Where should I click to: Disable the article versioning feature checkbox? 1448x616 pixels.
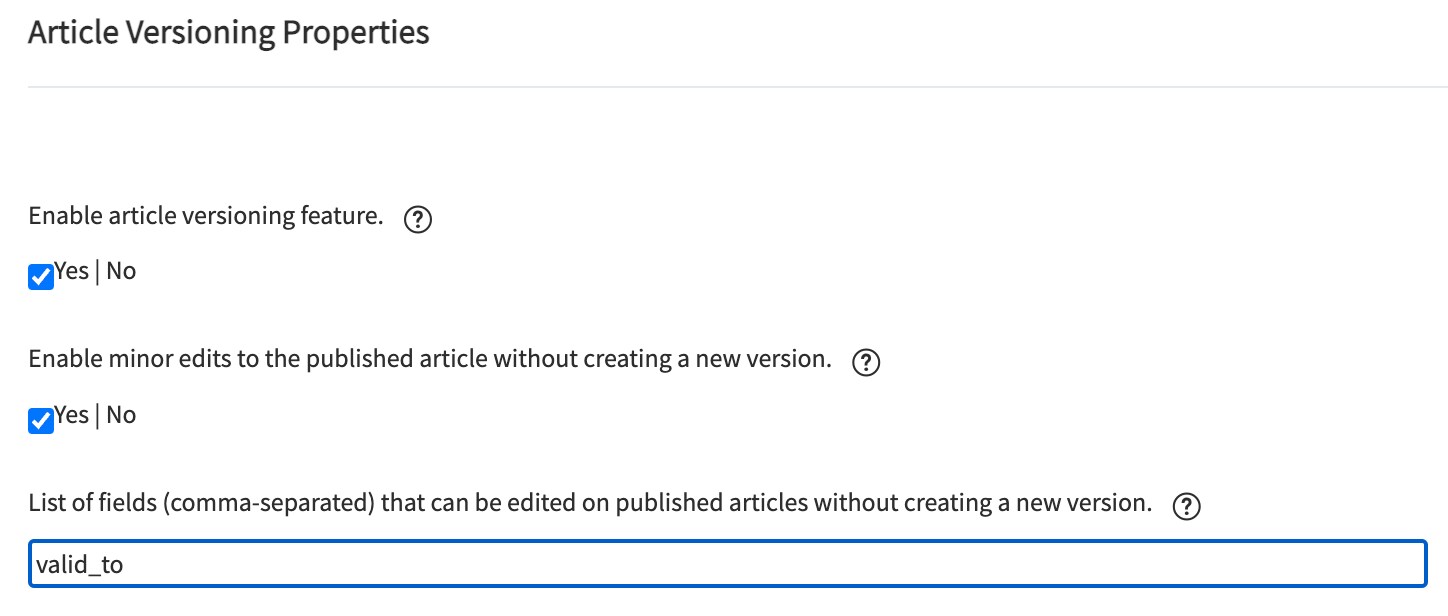click(x=41, y=277)
